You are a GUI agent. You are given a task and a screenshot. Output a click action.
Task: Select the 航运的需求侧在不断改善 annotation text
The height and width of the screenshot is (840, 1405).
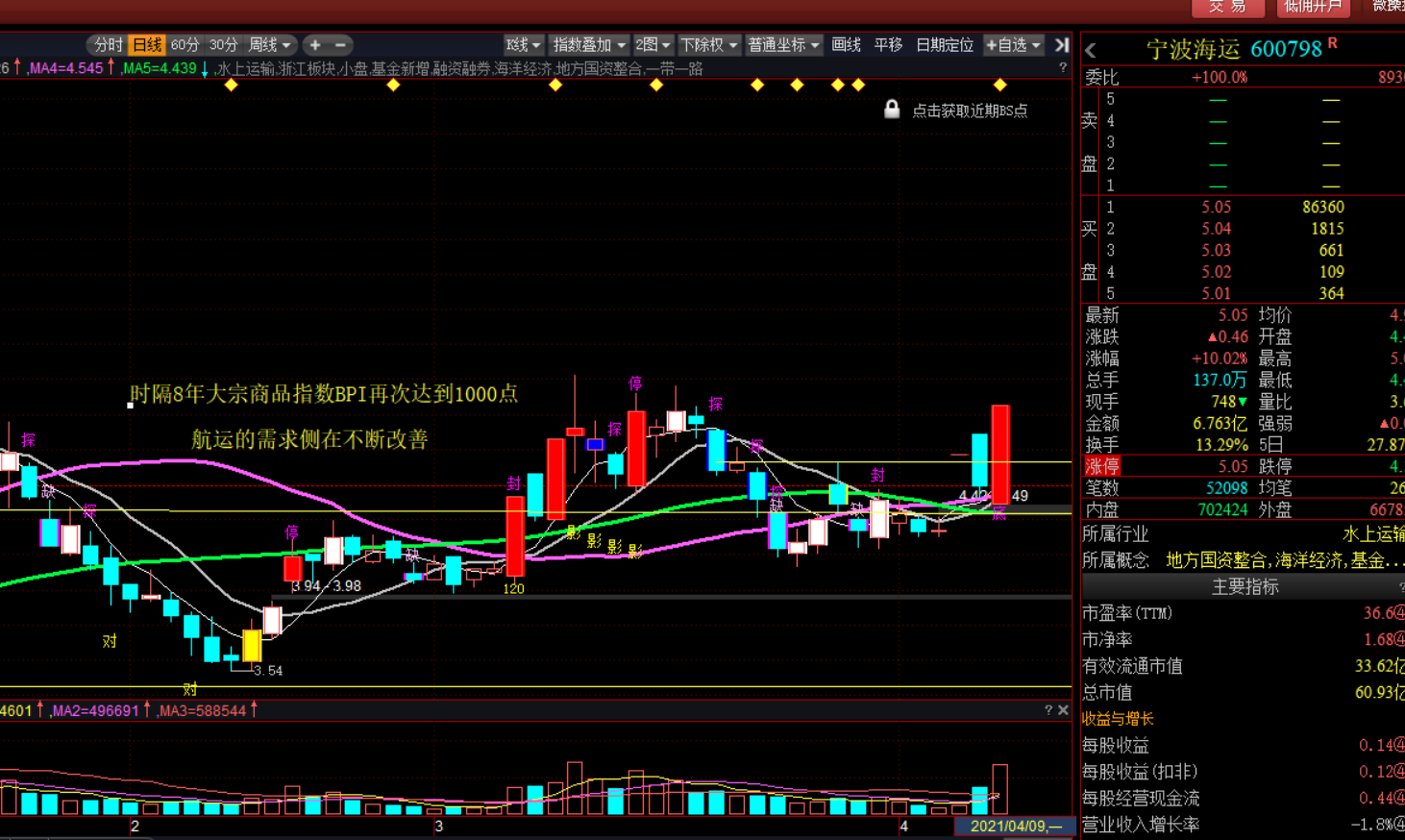(309, 439)
